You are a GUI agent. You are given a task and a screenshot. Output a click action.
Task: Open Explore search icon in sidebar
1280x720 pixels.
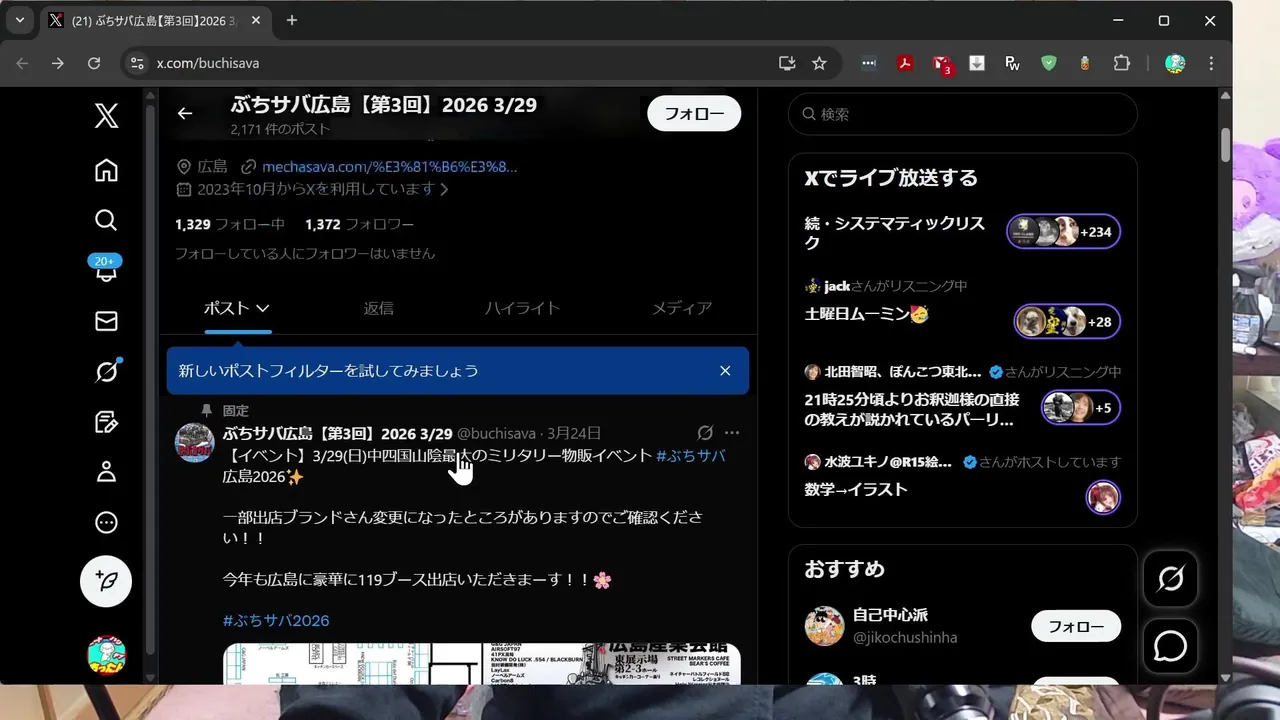(x=106, y=220)
